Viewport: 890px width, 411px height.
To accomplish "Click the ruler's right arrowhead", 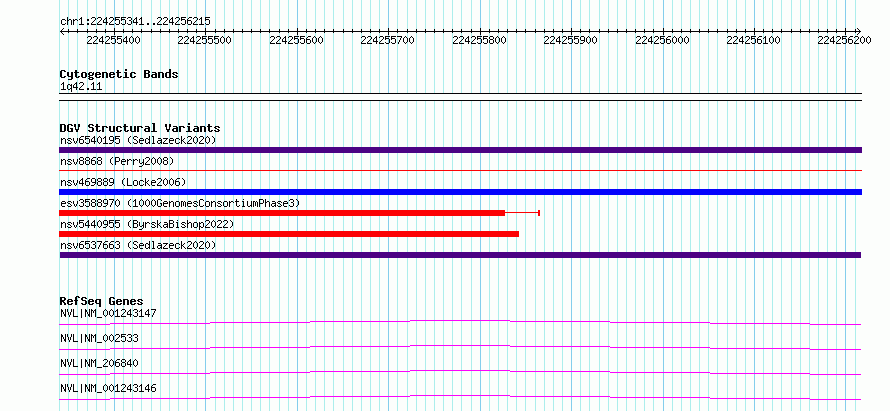I will (859, 31).
